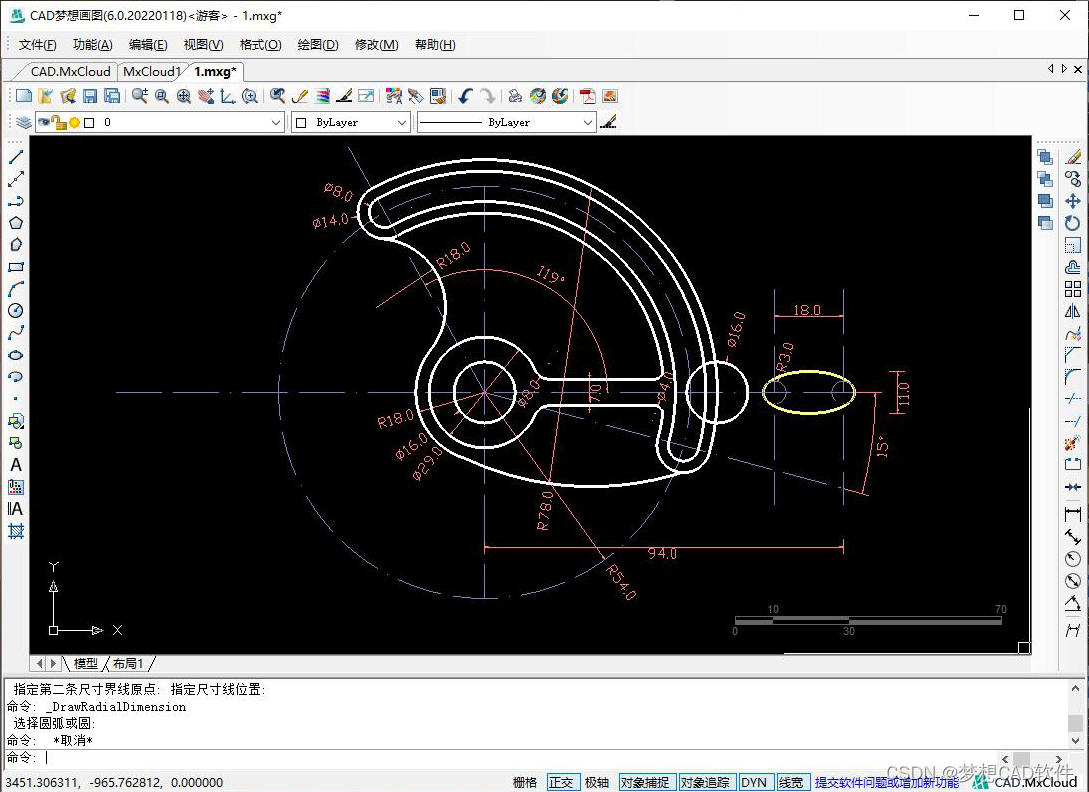Screen dimensions: 1089x792
Task: Open the 绘图(D) menu
Action: (317, 44)
